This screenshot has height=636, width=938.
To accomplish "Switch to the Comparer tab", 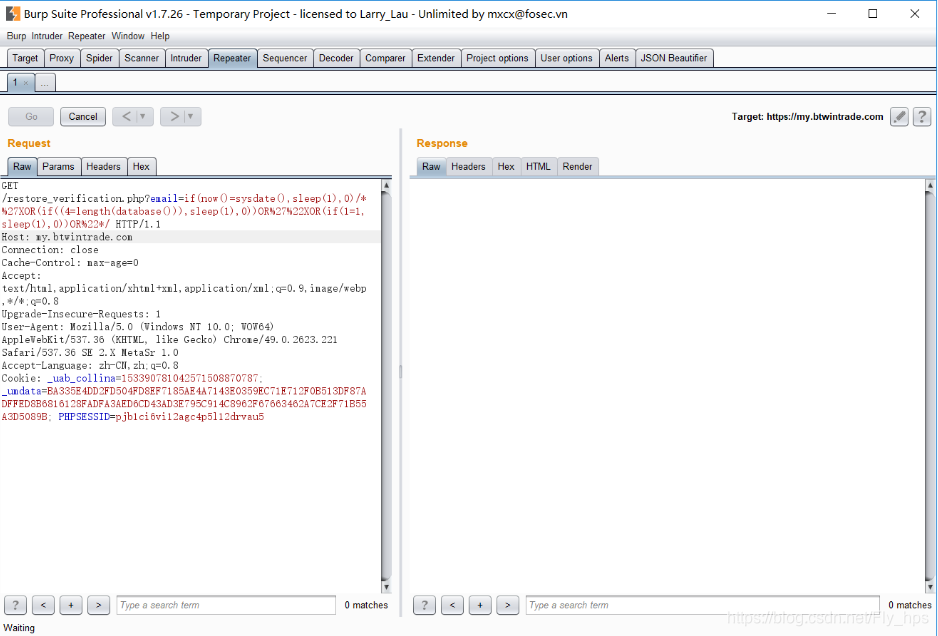I will coord(385,58).
